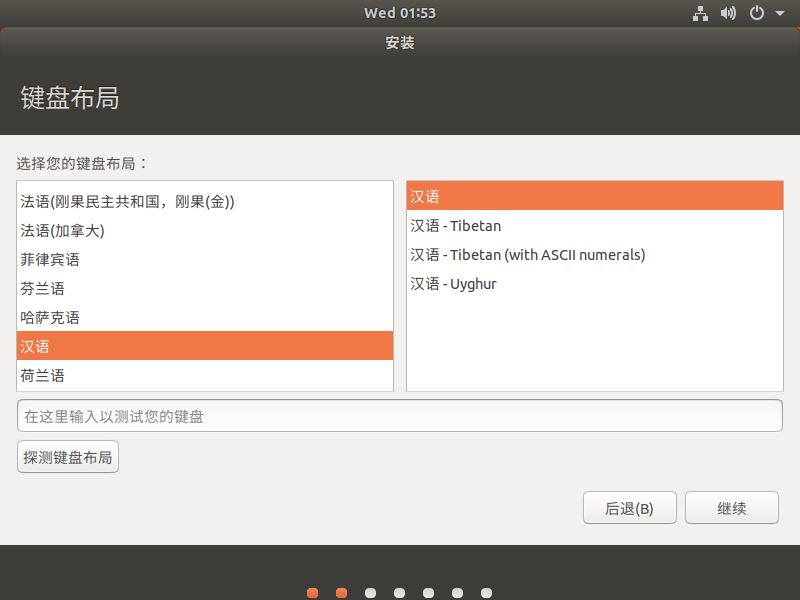Image resolution: width=800 pixels, height=600 pixels.
Task: Select 汉语 in the left language list
Action: click(100, 346)
